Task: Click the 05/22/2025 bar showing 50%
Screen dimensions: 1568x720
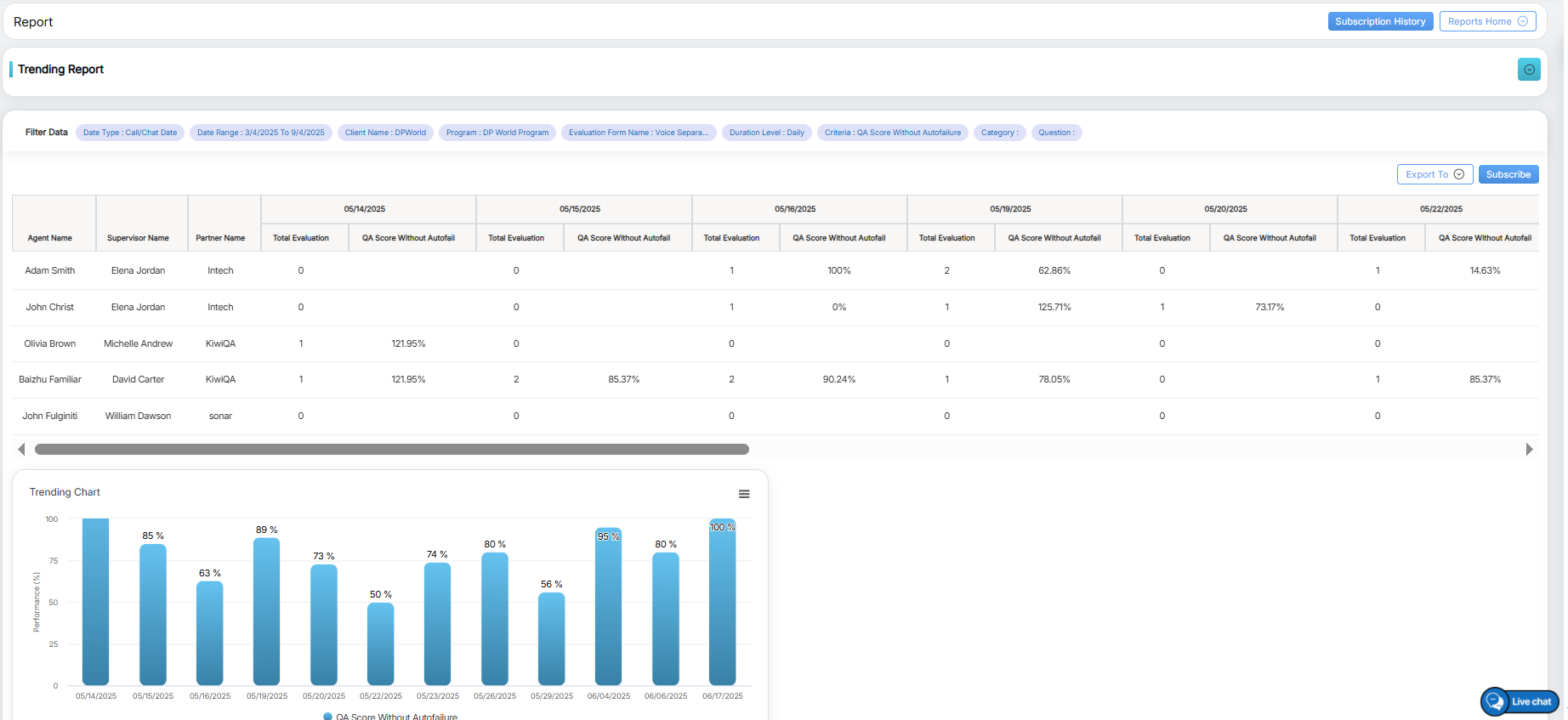Action: [x=381, y=643]
